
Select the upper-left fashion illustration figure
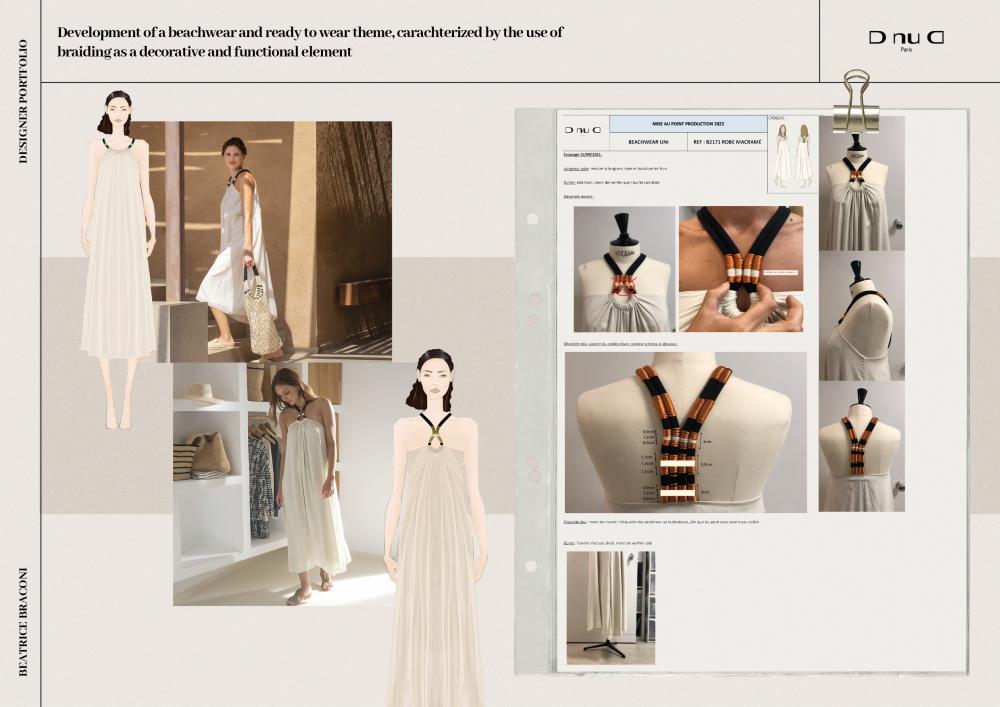click(119, 255)
